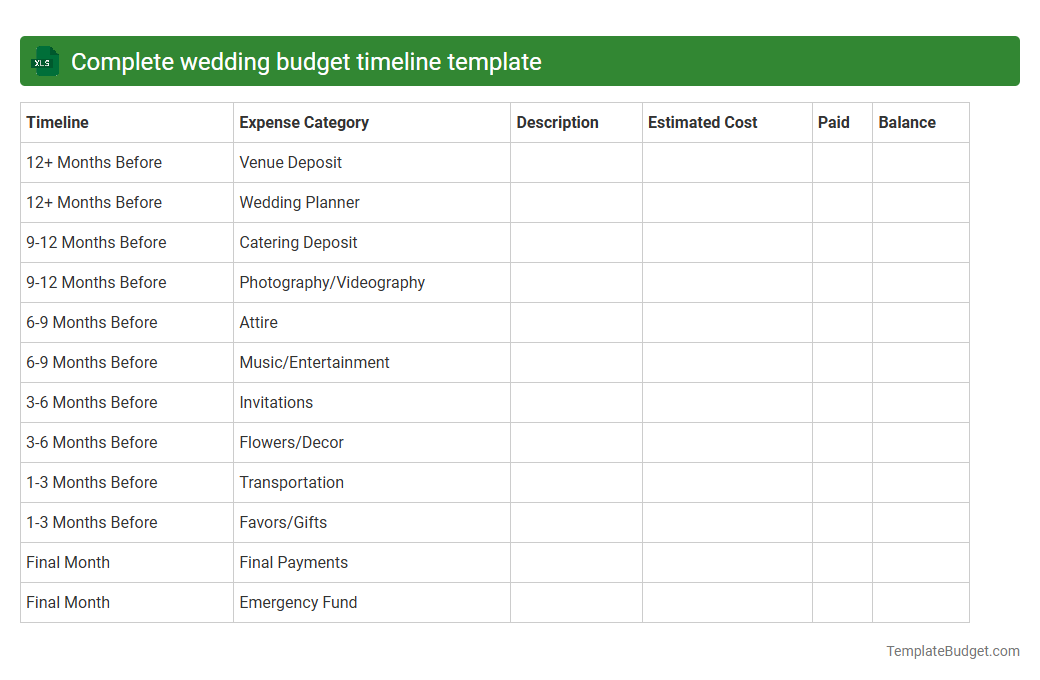
Task: Select the Catering Deposit cell
Action: 295,242
